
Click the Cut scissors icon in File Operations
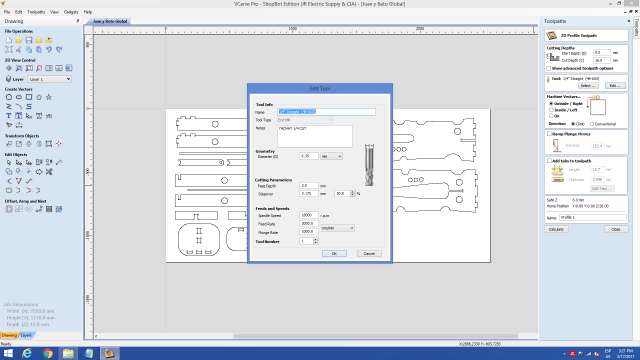pyautogui.click(x=19, y=49)
